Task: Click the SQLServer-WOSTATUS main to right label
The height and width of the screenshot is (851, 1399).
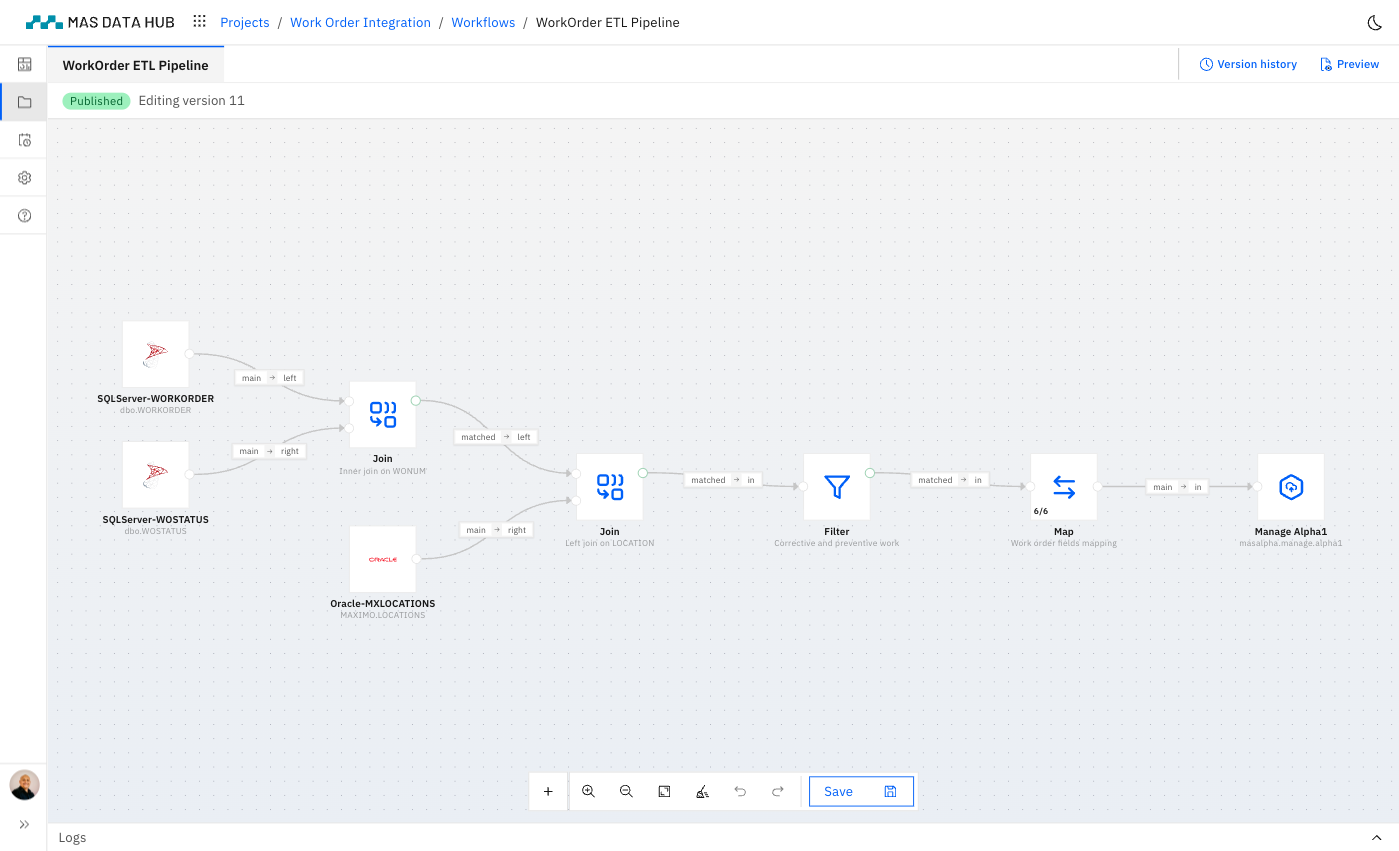Action: click(268, 451)
